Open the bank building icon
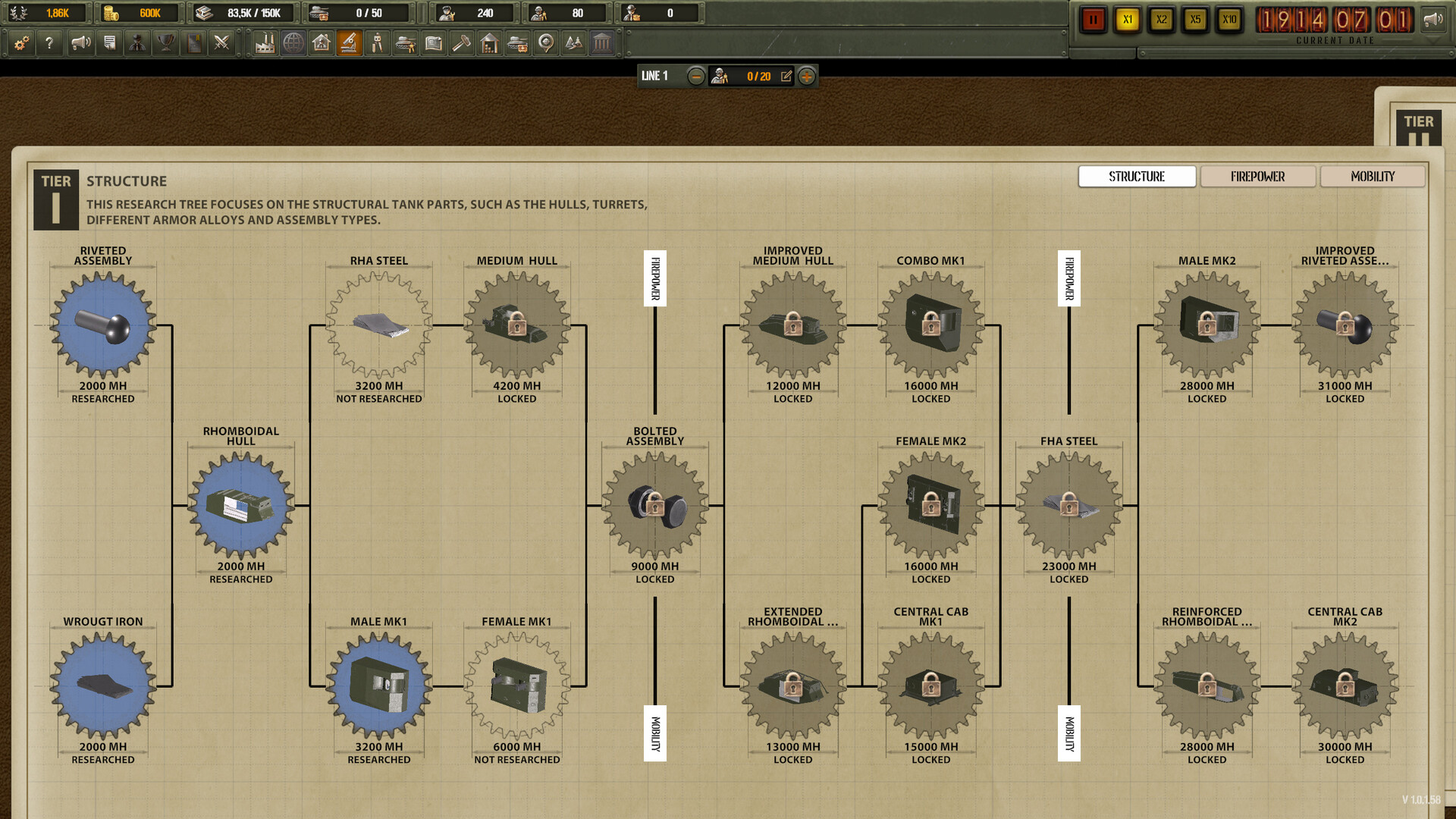The height and width of the screenshot is (819, 1456). point(602,43)
